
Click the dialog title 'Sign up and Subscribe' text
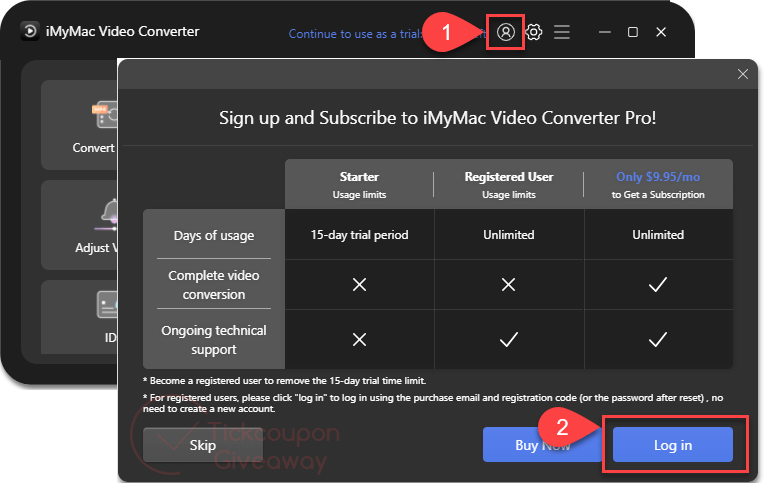coord(438,118)
